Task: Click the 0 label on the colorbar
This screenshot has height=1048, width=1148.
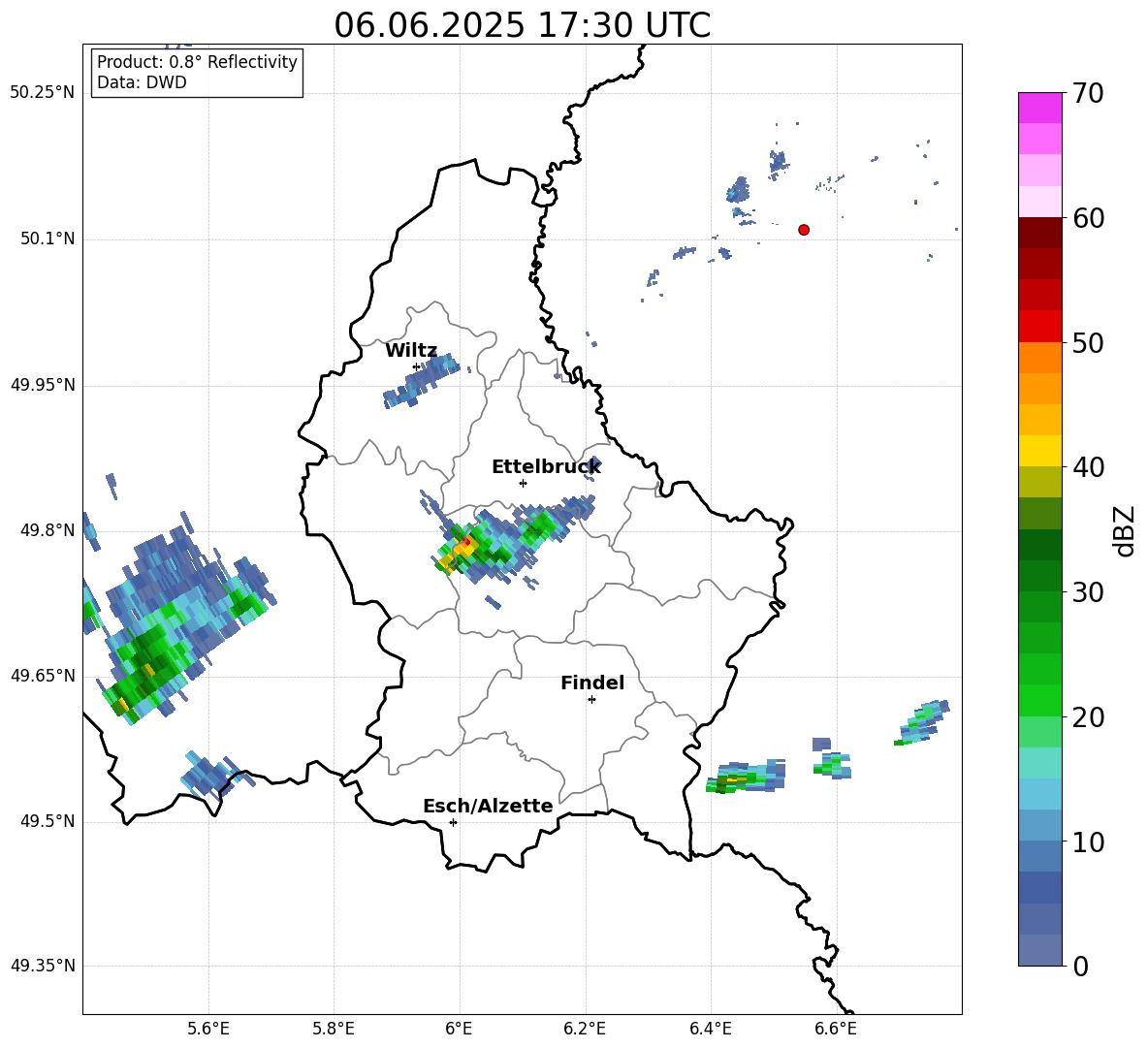Action: click(1080, 966)
